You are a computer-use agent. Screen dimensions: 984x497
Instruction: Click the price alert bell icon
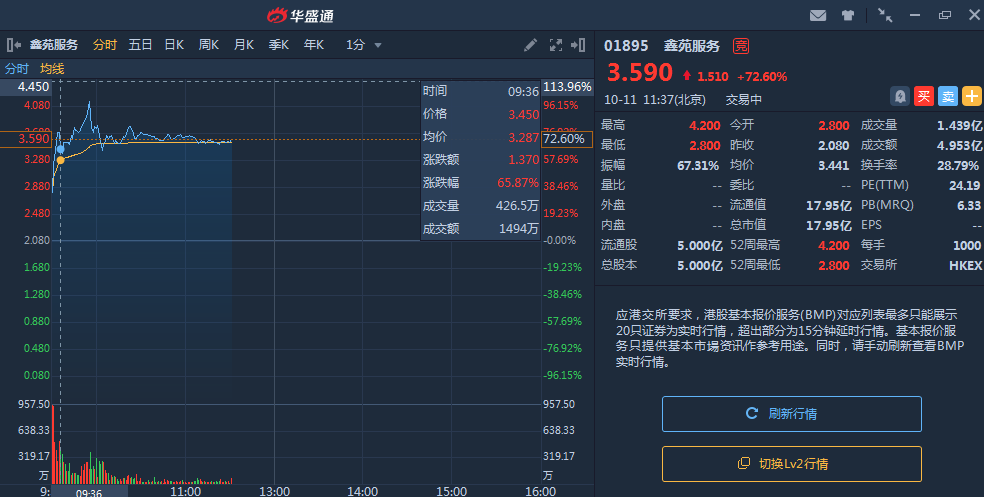(x=900, y=96)
